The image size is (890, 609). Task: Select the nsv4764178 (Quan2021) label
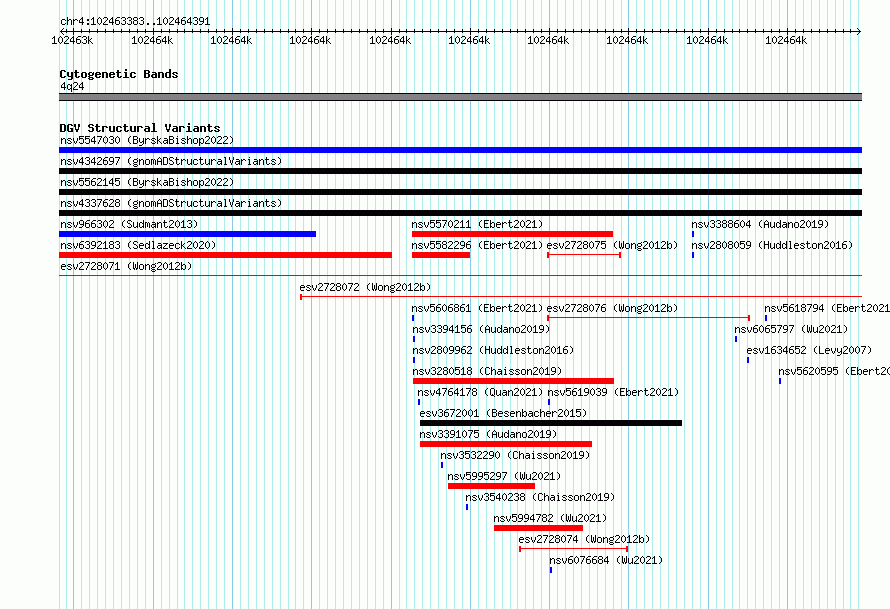point(480,392)
